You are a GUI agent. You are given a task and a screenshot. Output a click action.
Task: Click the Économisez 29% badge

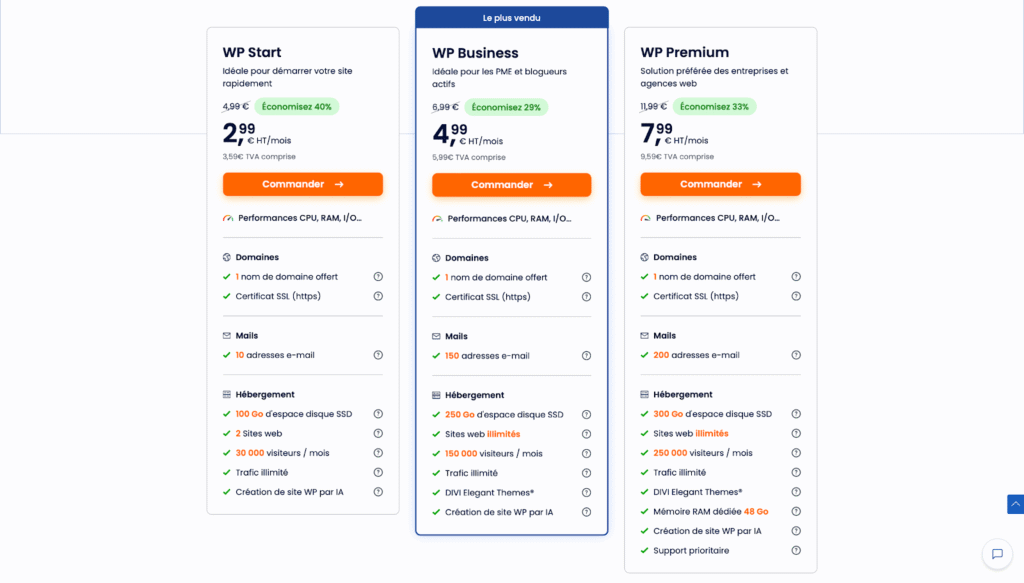pyautogui.click(x=505, y=107)
